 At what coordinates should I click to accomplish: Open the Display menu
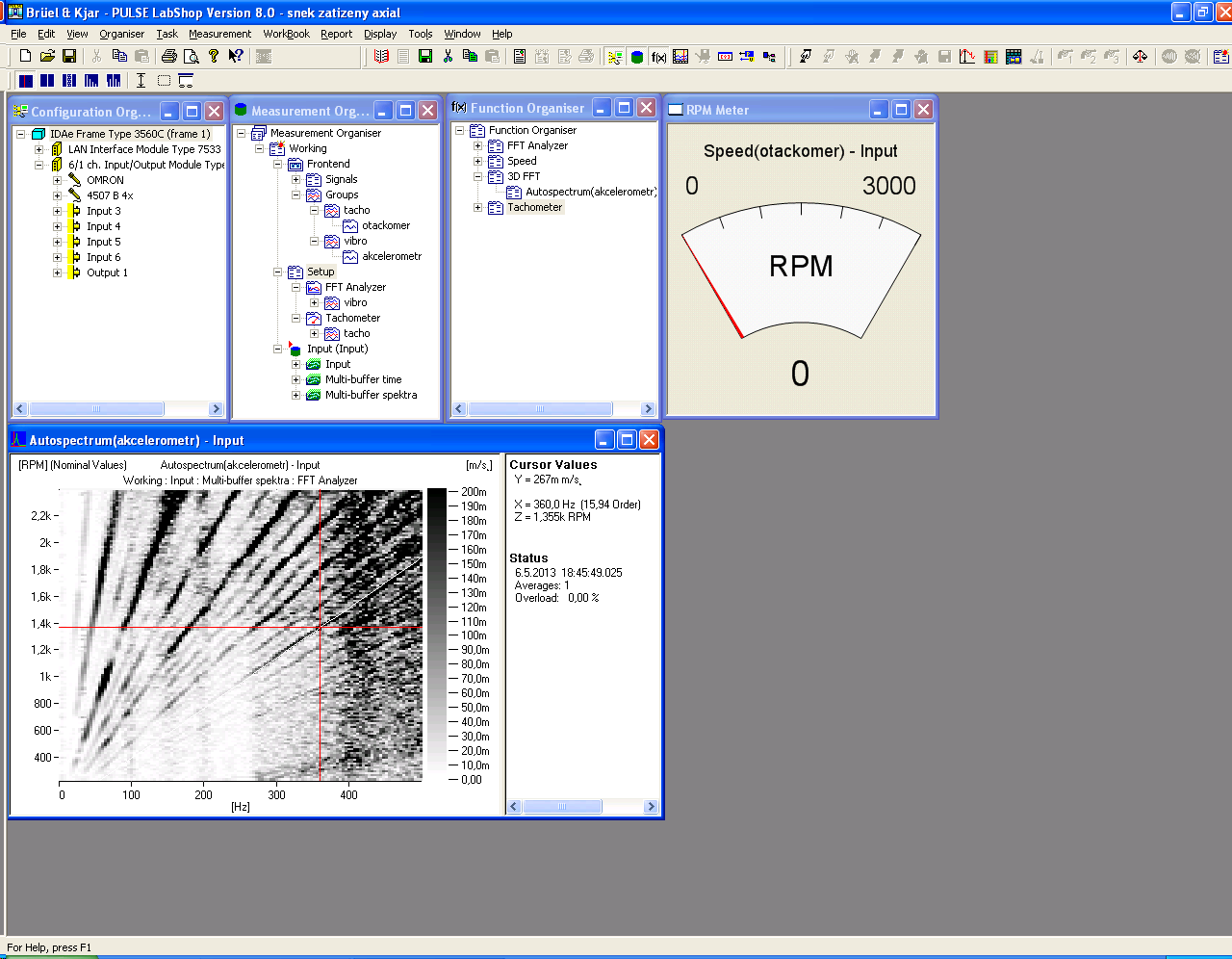tap(380, 34)
